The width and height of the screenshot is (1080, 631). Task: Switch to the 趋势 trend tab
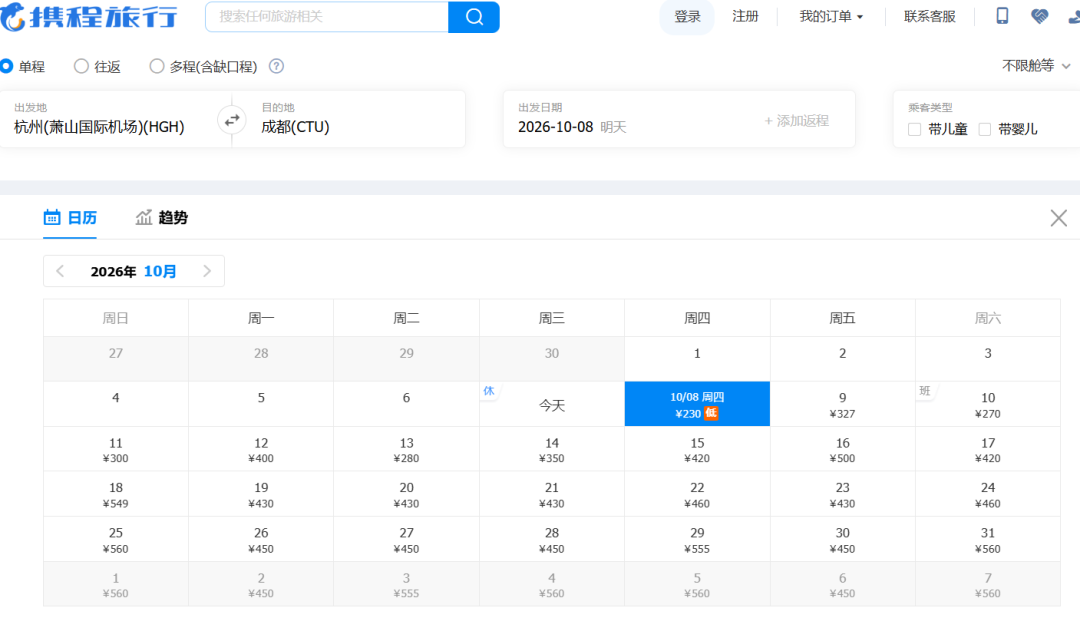click(162, 218)
